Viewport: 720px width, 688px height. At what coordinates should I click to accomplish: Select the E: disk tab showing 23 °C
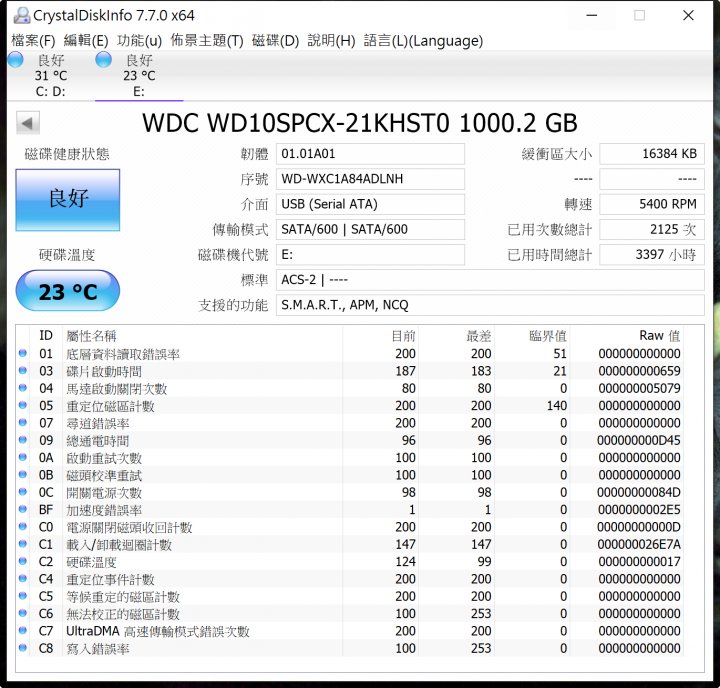tap(139, 75)
